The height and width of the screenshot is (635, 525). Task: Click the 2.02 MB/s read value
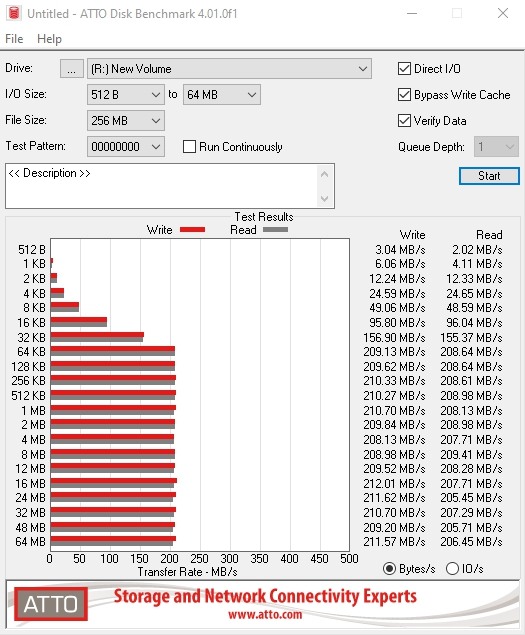(477, 250)
